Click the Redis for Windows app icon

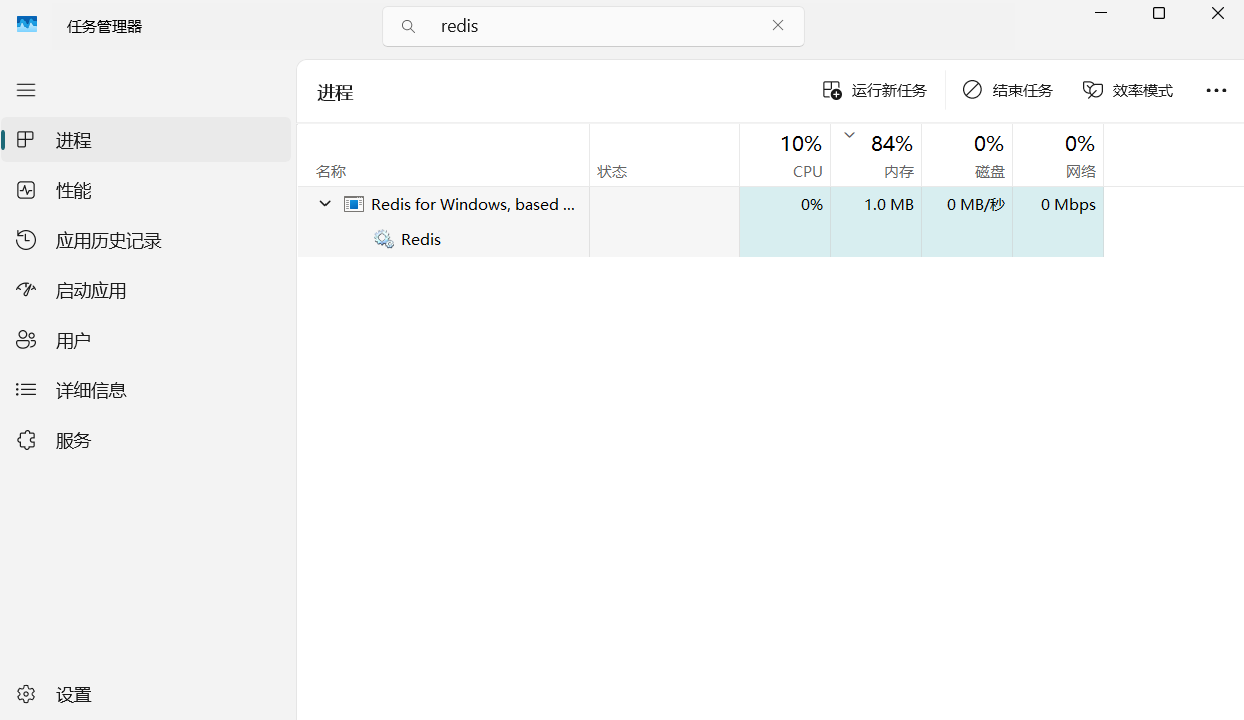click(354, 204)
